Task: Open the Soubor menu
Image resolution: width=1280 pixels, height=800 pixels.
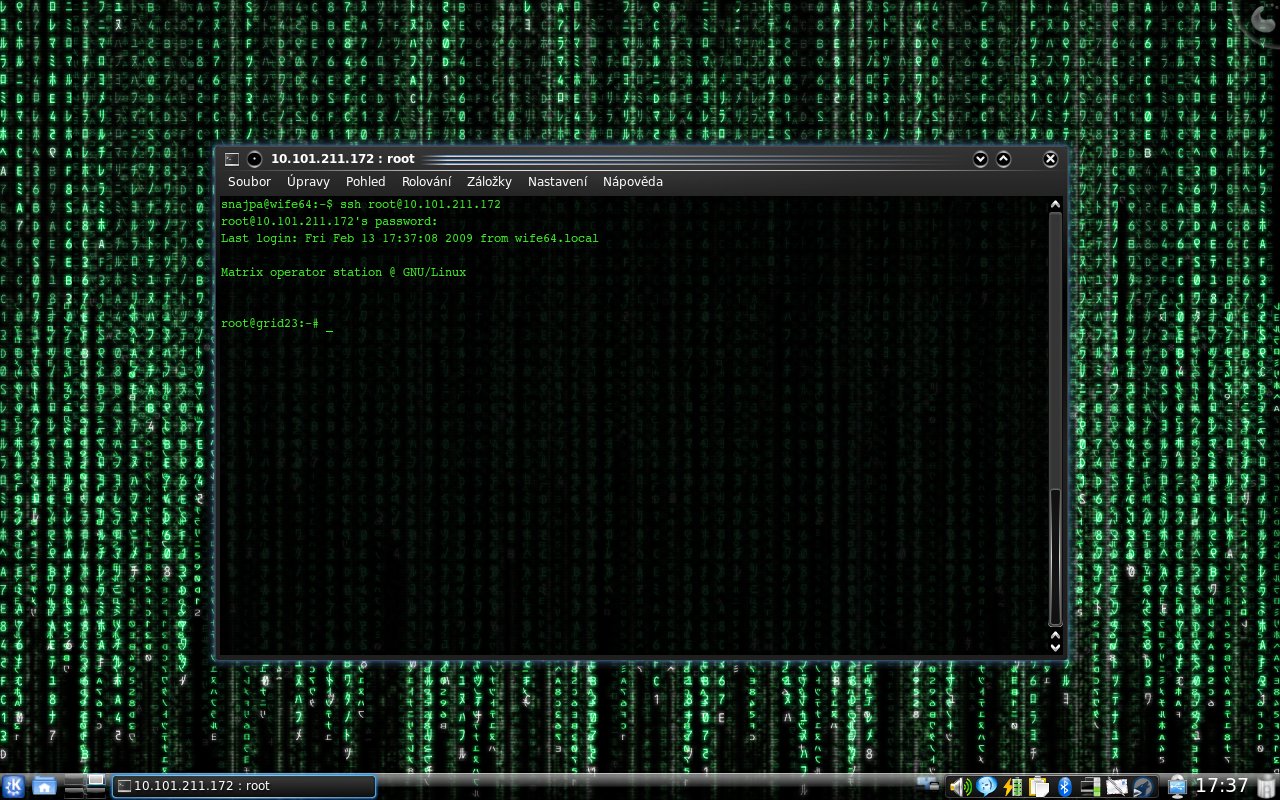Action: [249, 182]
